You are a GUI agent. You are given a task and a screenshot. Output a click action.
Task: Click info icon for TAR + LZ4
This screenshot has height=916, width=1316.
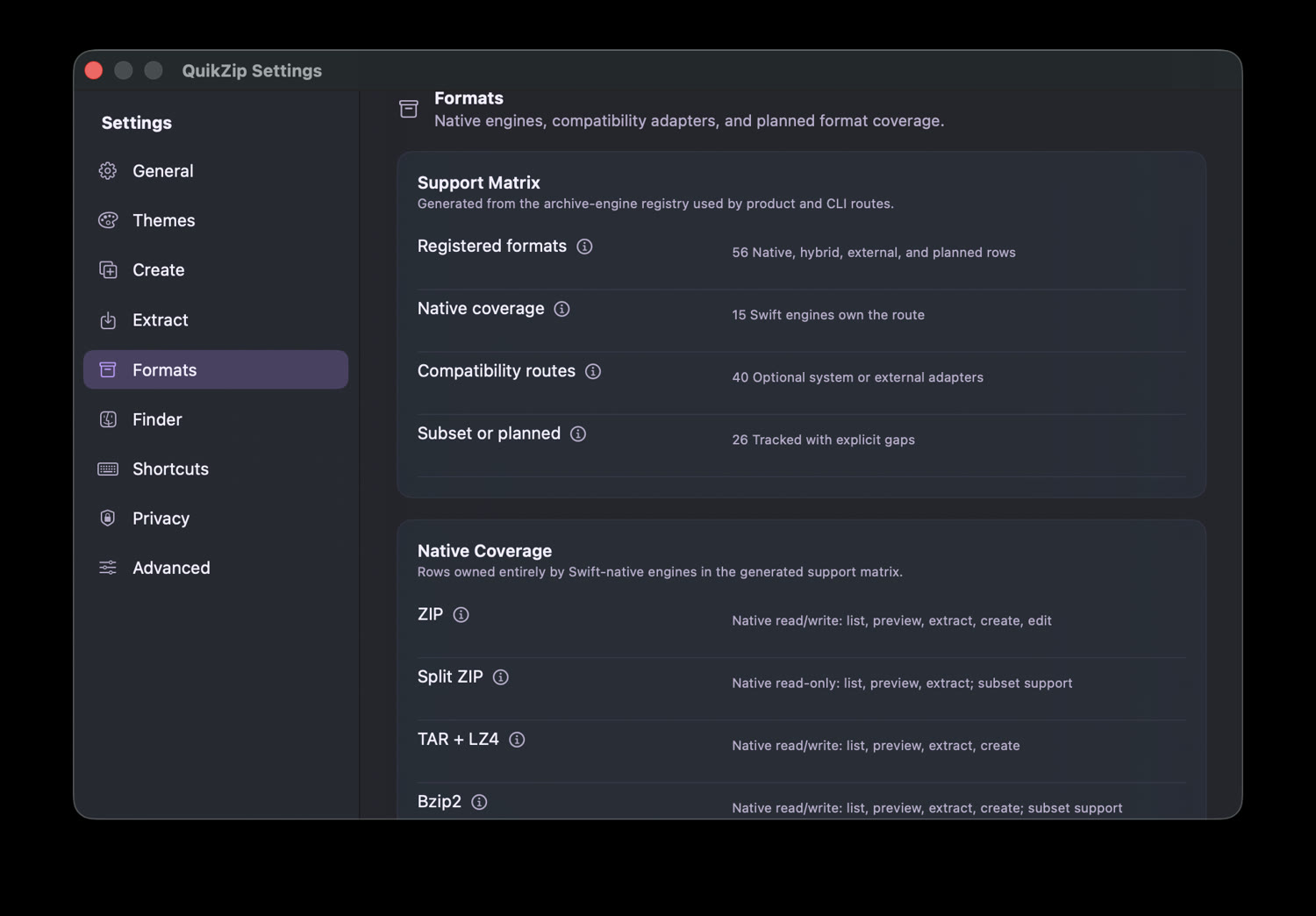[x=517, y=740]
